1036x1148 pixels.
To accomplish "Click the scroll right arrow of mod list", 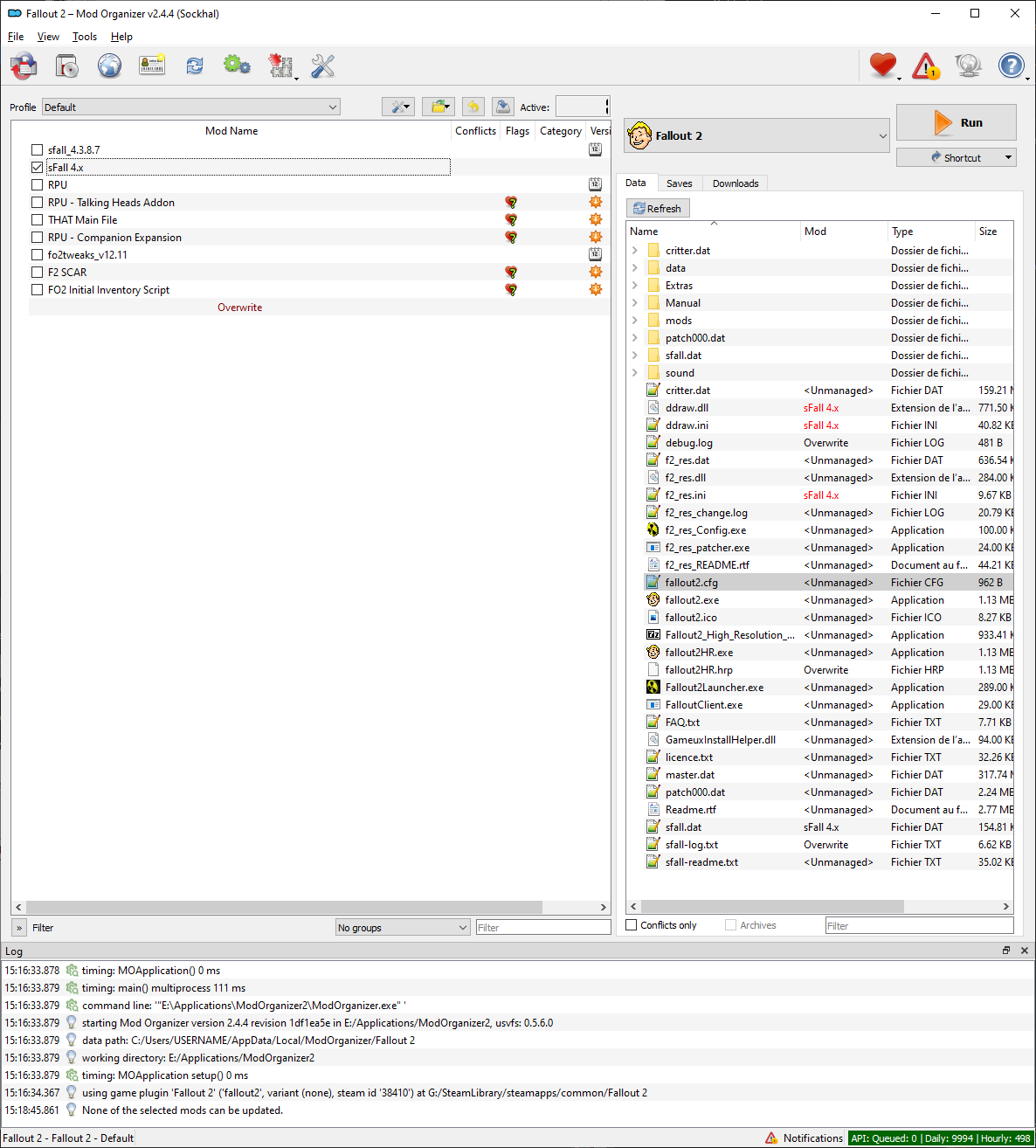I will [603, 907].
